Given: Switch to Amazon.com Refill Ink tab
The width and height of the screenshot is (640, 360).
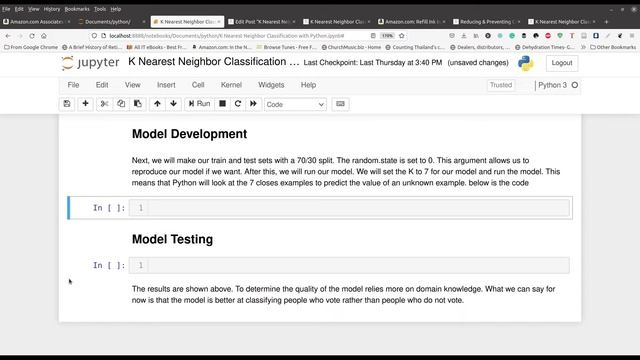Looking at the screenshot, I should coord(411,22).
